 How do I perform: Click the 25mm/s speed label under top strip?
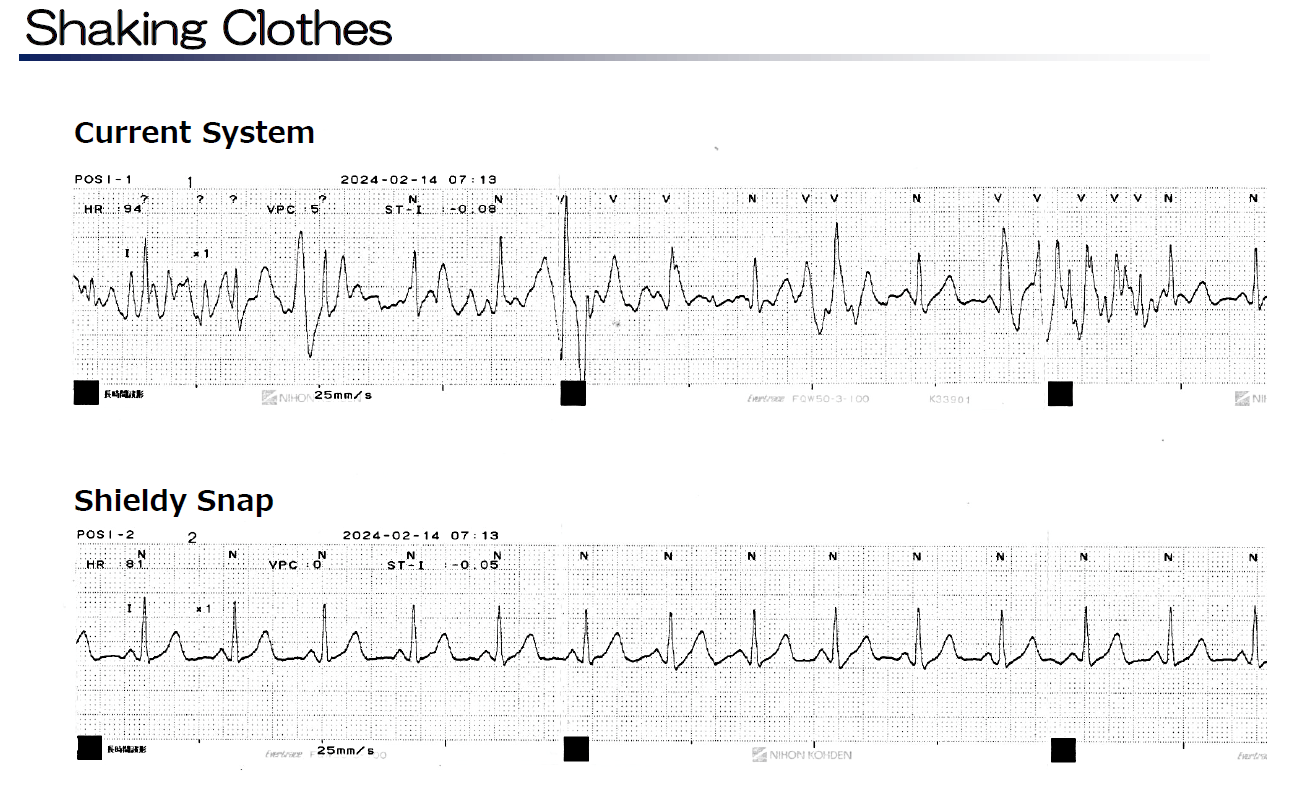coord(343,396)
